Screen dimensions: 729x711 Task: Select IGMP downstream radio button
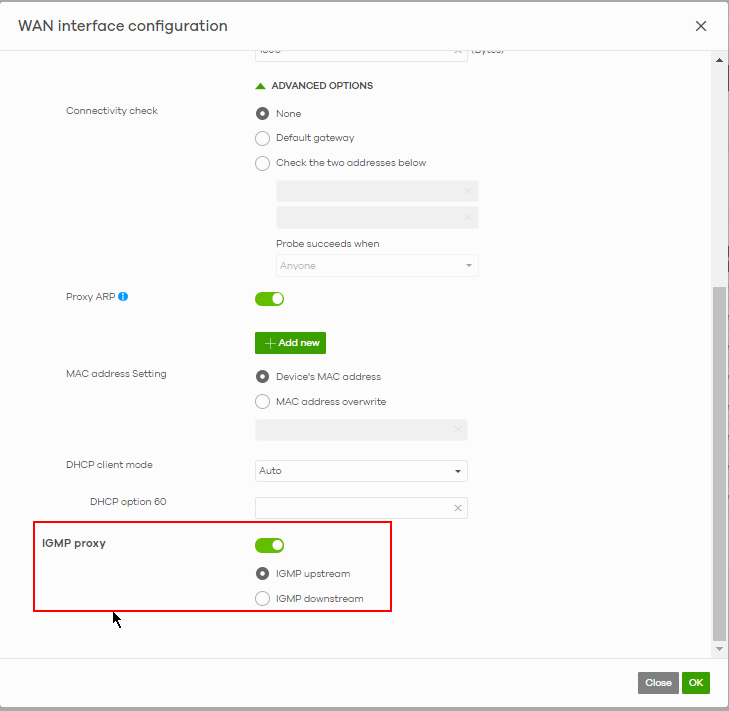point(263,599)
